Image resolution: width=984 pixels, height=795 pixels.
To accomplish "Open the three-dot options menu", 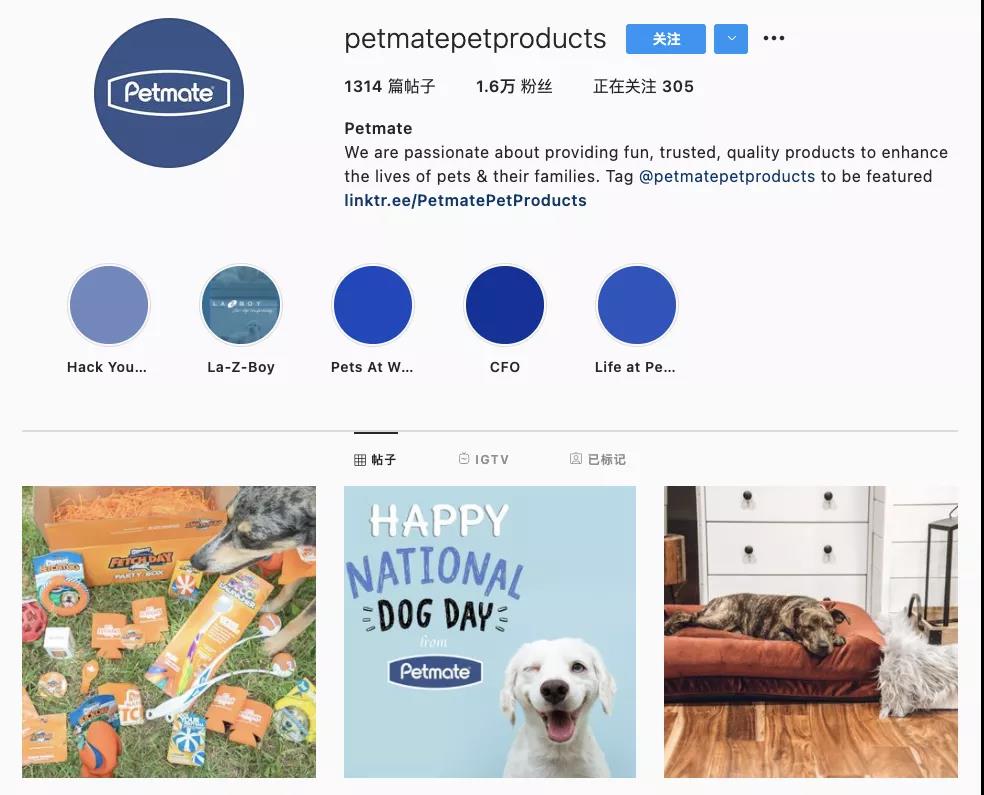I will pos(773,38).
